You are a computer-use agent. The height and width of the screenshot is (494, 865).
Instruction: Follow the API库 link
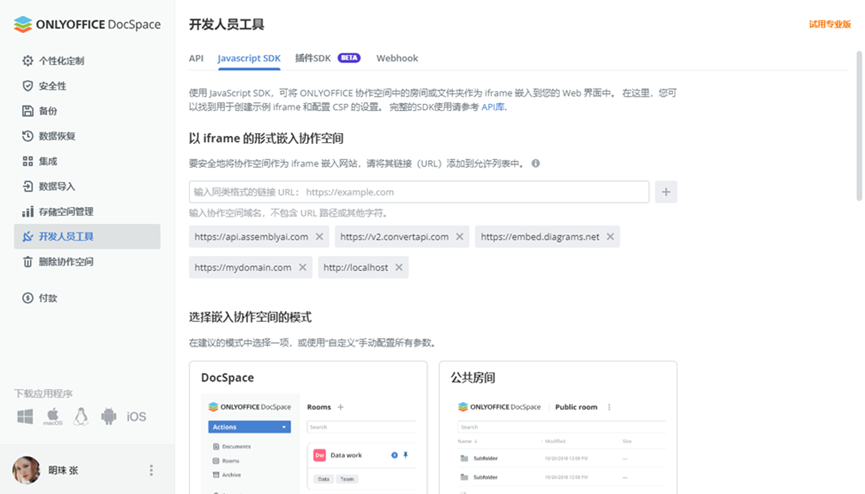[x=494, y=107]
